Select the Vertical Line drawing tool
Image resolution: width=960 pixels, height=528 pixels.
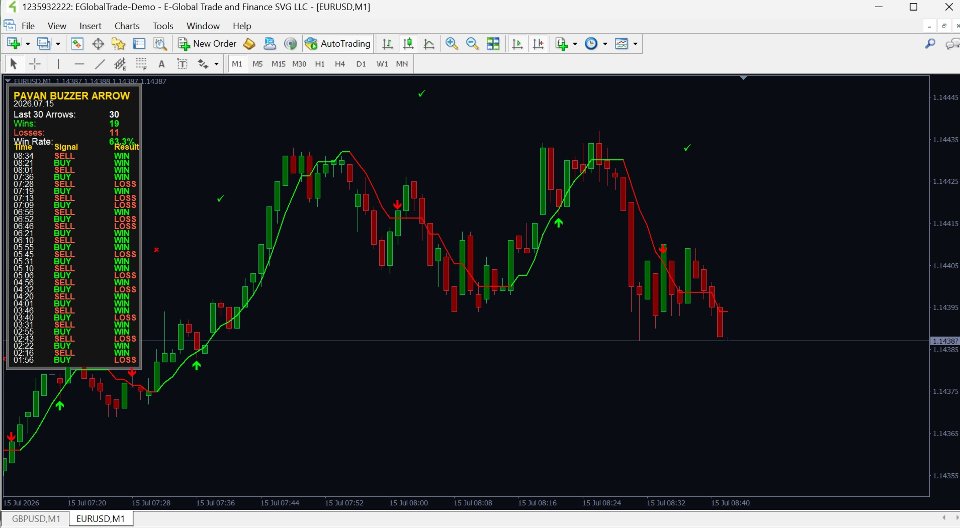(x=58, y=64)
